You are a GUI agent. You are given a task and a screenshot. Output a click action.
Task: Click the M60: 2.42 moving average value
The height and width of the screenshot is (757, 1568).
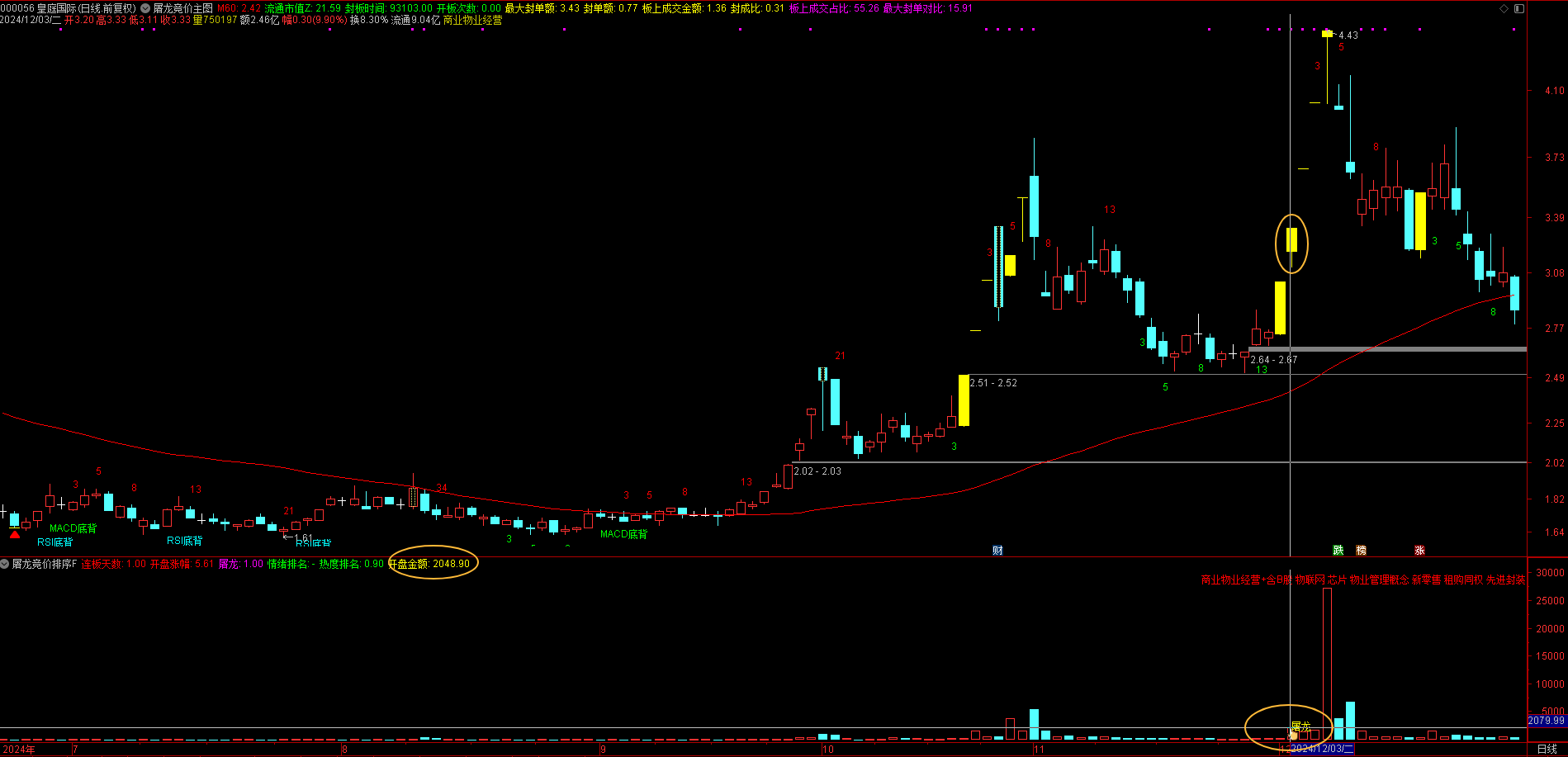[239, 8]
